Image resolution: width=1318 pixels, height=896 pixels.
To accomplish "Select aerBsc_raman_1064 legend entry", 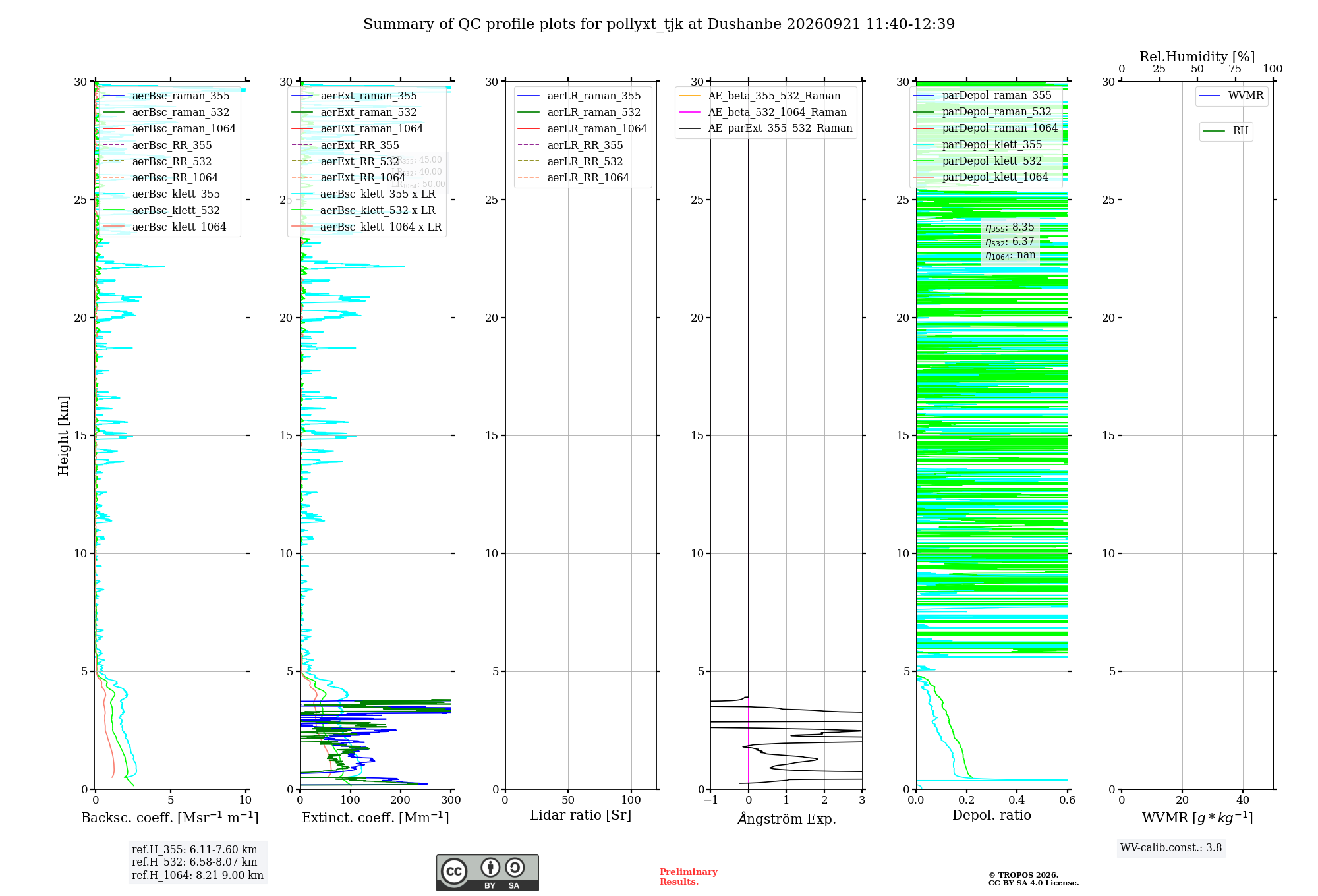I will coord(169,129).
